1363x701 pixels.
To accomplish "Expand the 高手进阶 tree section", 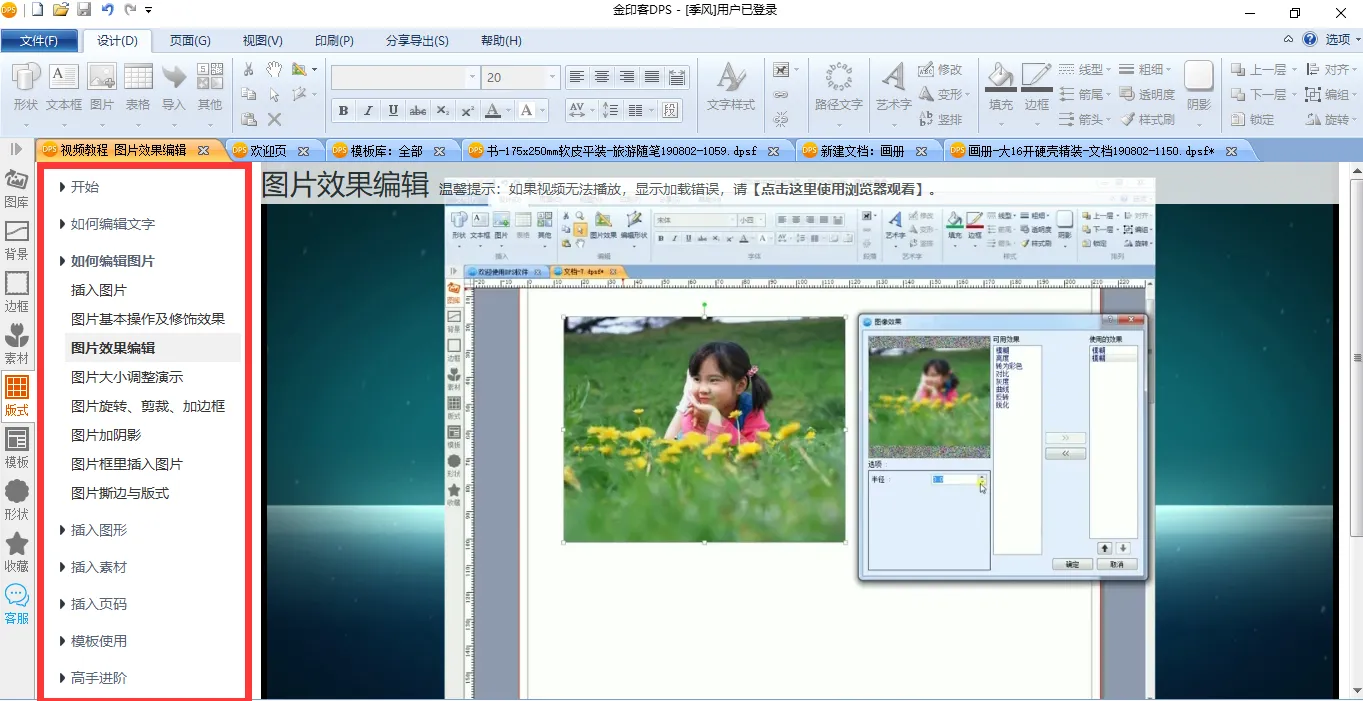I will pos(98,678).
